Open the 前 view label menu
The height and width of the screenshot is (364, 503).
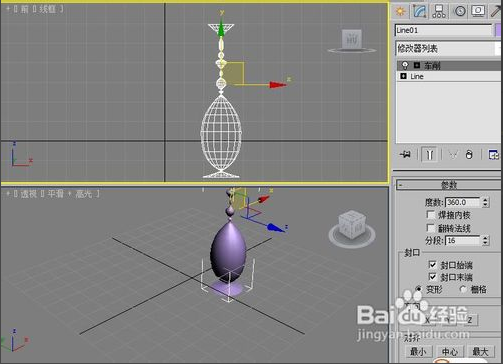click(x=24, y=9)
